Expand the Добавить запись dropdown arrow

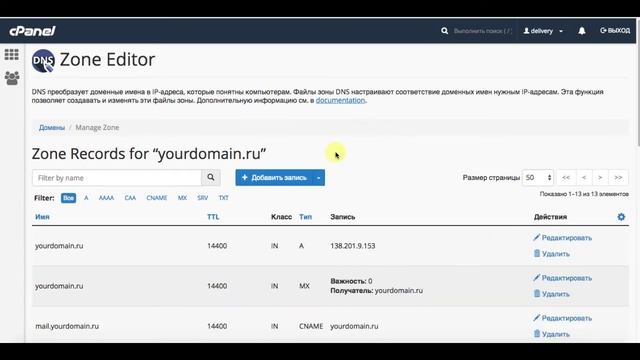tap(318, 178)
